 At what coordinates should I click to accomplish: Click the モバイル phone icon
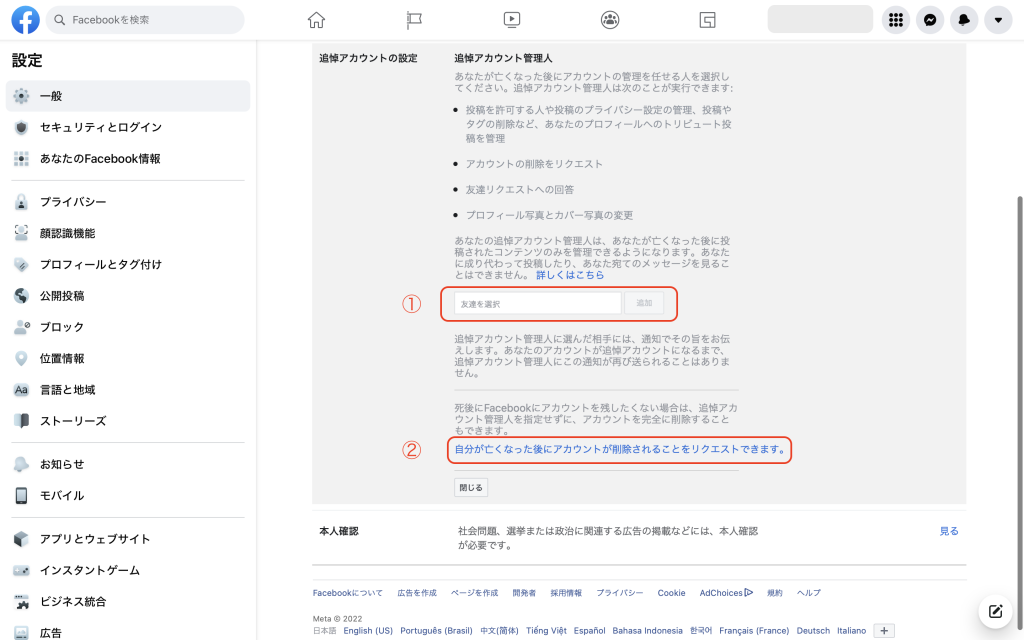click(x=22, y=496)
